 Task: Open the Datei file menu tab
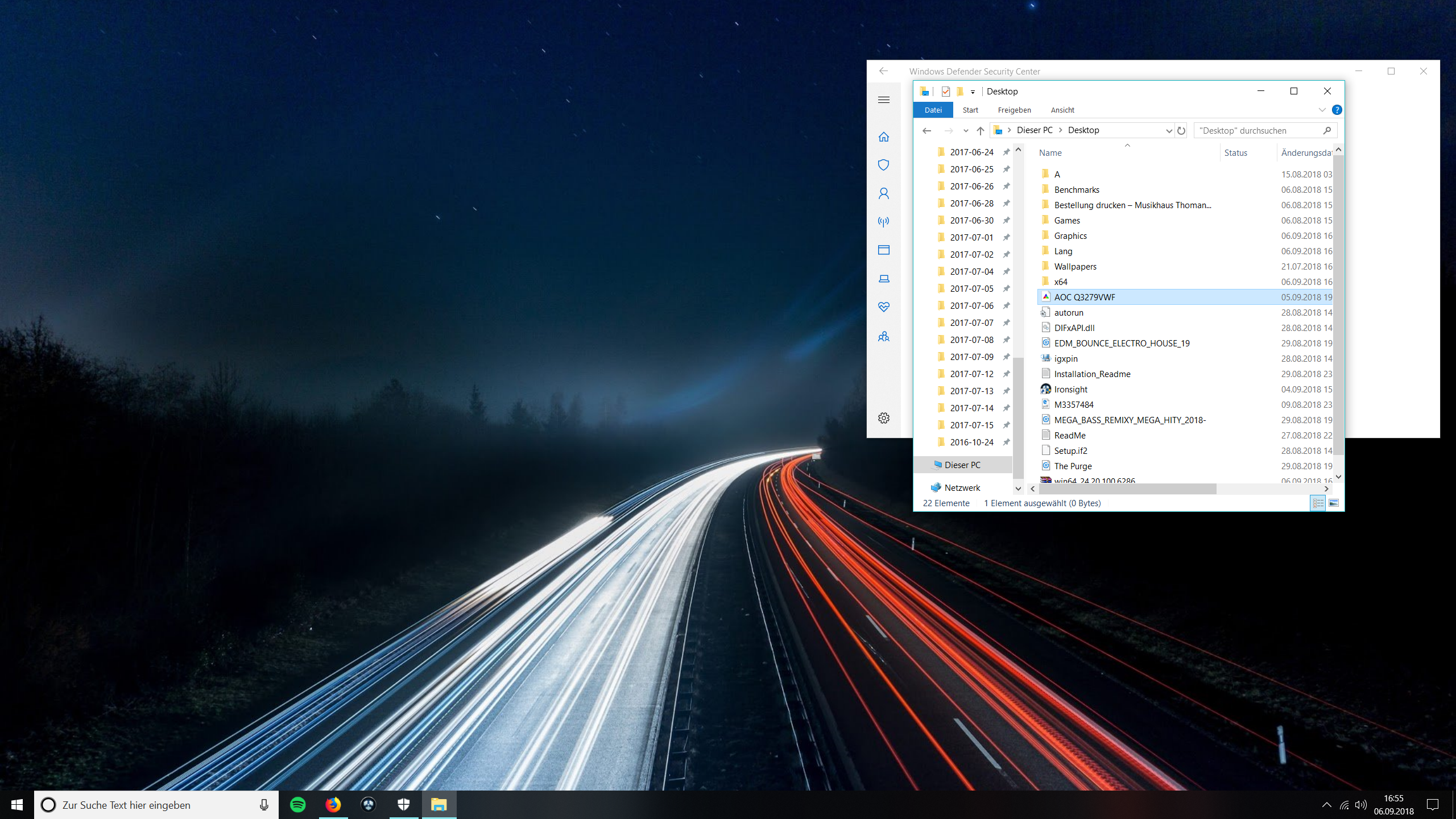click(x=933, y=110)
